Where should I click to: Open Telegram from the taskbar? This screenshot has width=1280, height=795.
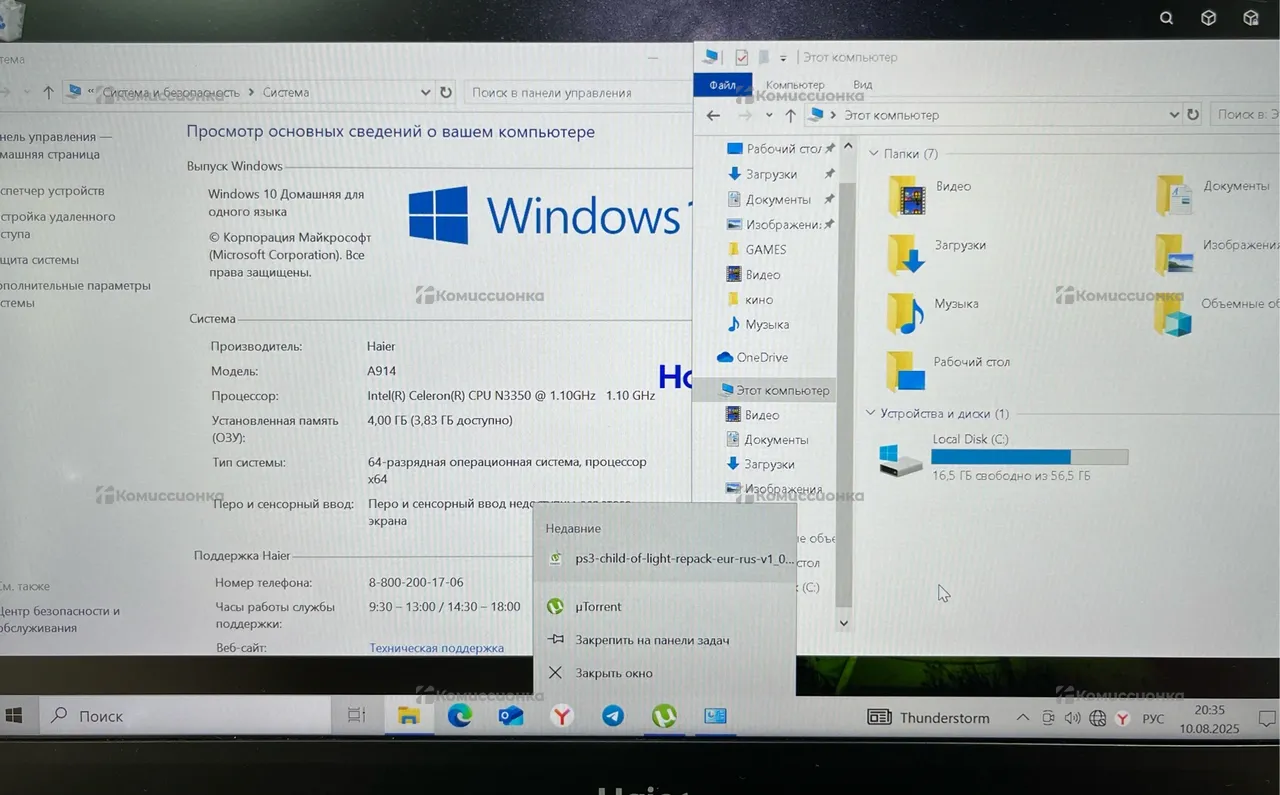[613, 716]
